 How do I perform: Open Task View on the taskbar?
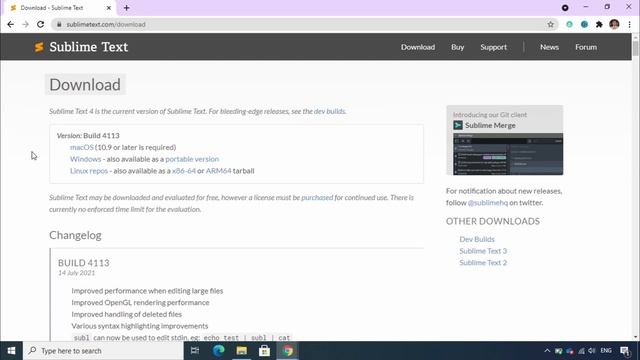click(x=195, y=351)
